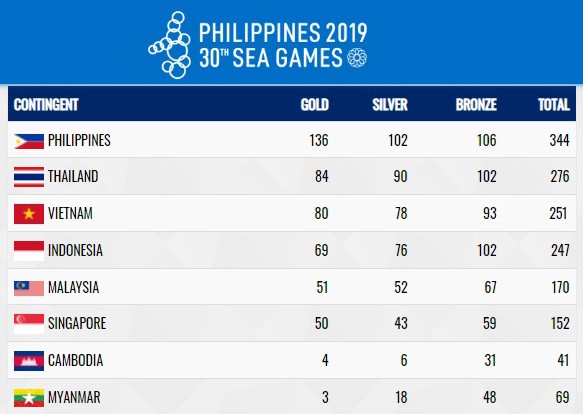Open the VIETNAM contingent name
583x414 pixels.
point(70,214)
